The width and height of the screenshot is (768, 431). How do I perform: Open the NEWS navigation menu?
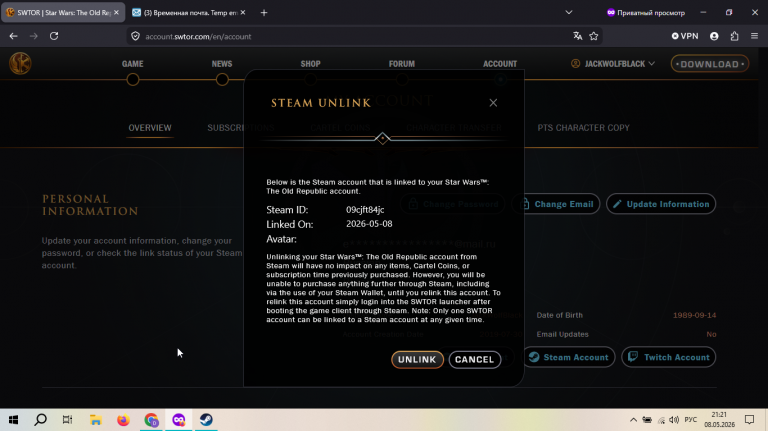tap(222, 64)
